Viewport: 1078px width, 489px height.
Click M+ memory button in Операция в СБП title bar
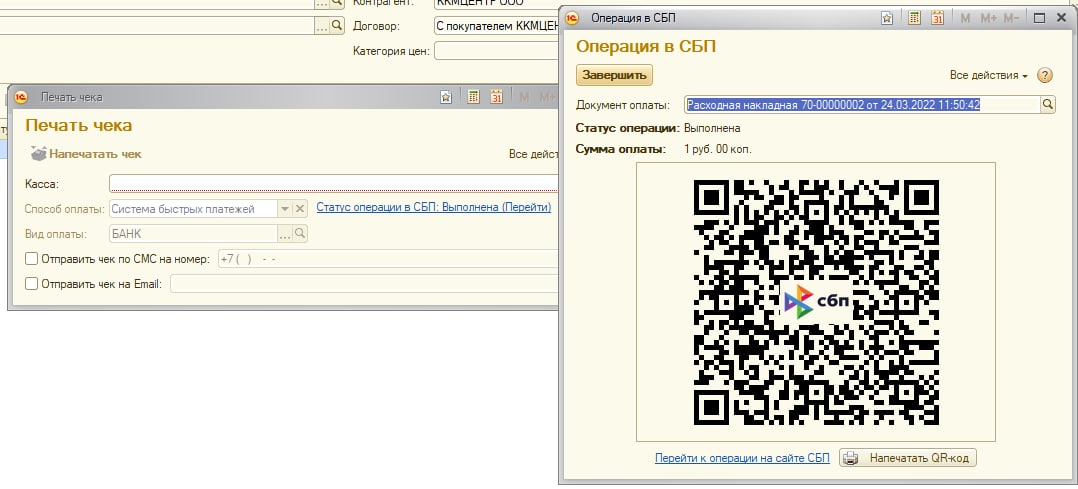coord(988,19)
